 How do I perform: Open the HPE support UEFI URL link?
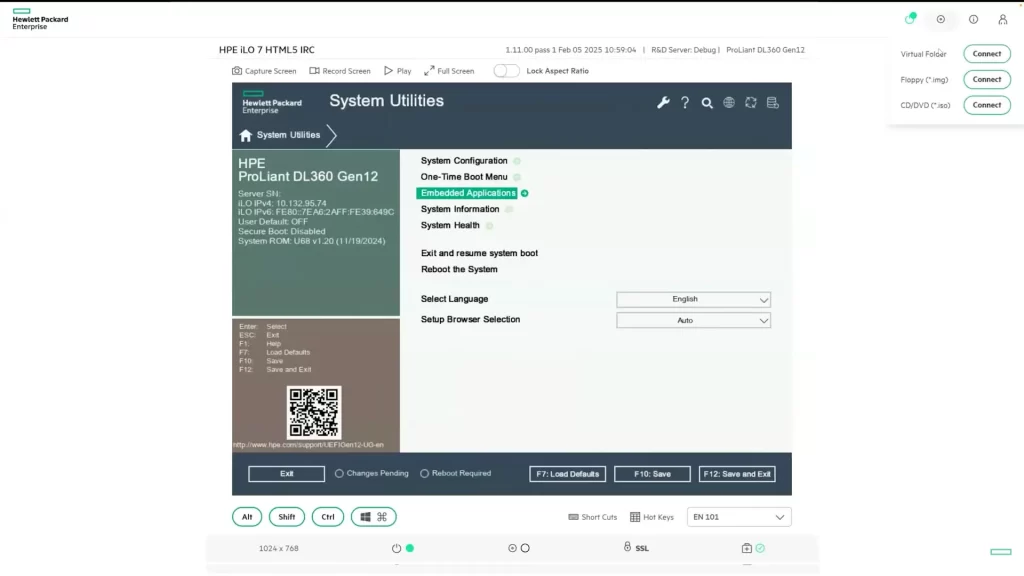point(308,445)
